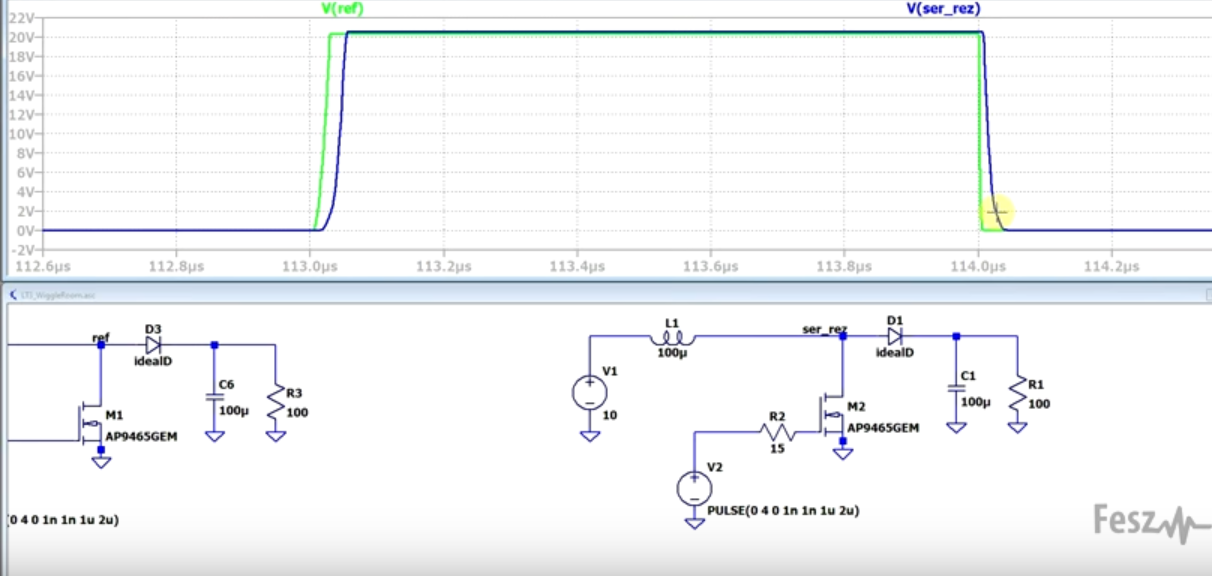This screenshot has width=1212, height=576.
Task: Select the V2 pulse source symbol
Action: coord(692,487)
